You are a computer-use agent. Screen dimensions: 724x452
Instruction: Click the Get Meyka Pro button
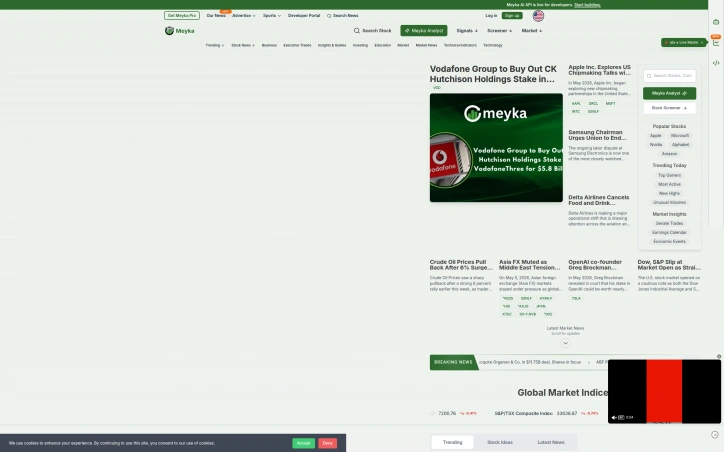click(x=182, y=16)
